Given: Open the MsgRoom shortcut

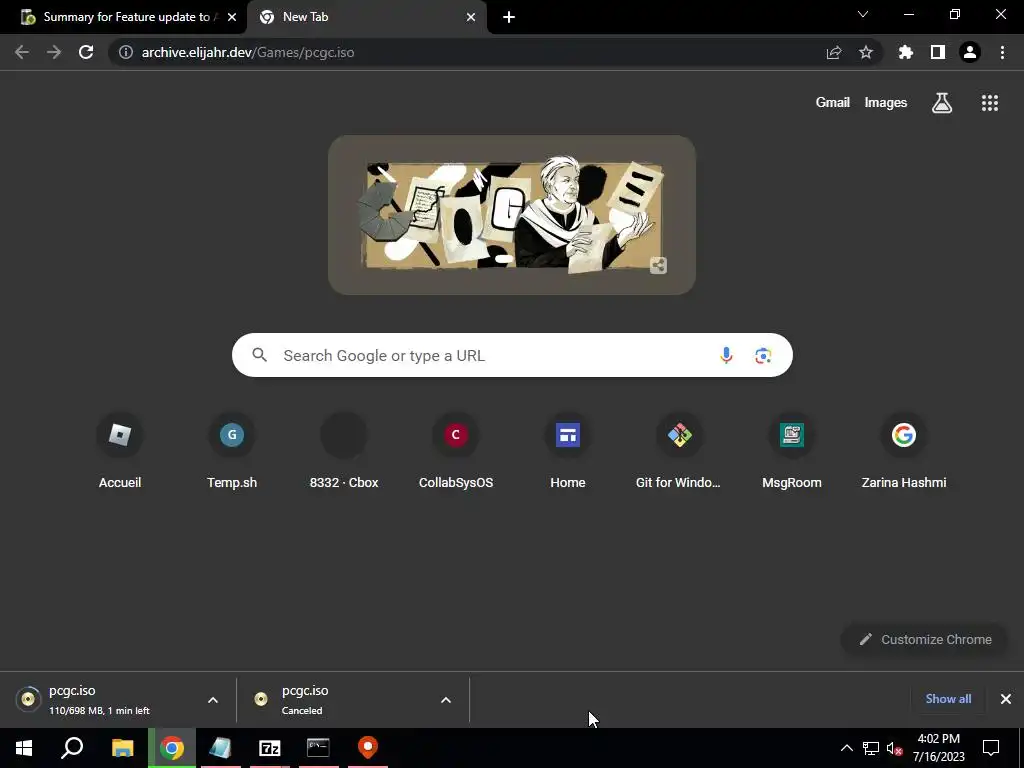Looking at the screenshot, I should 792,451.
